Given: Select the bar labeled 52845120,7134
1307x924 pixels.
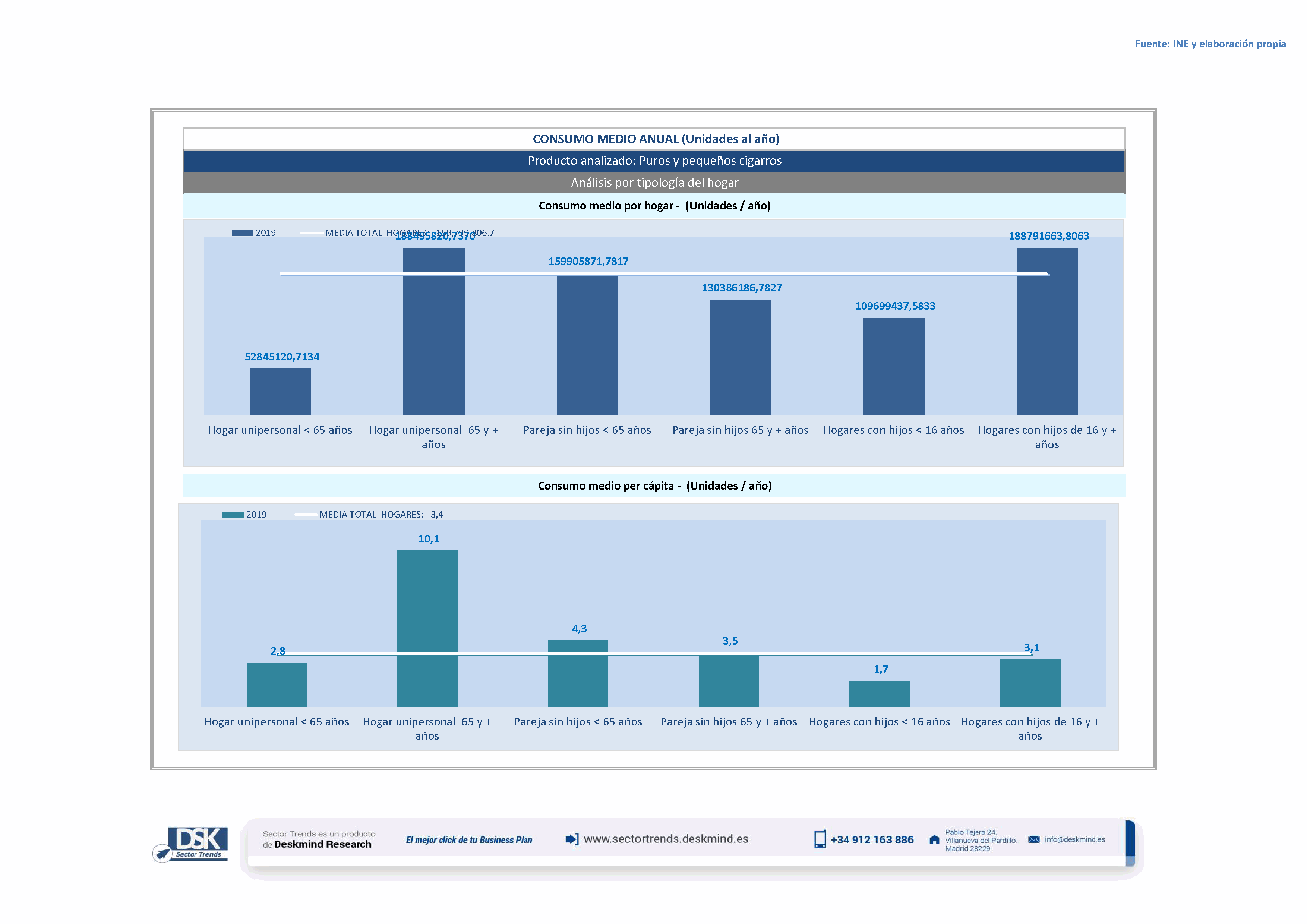Looking at the screenshot, I should (x=280, y=392).
